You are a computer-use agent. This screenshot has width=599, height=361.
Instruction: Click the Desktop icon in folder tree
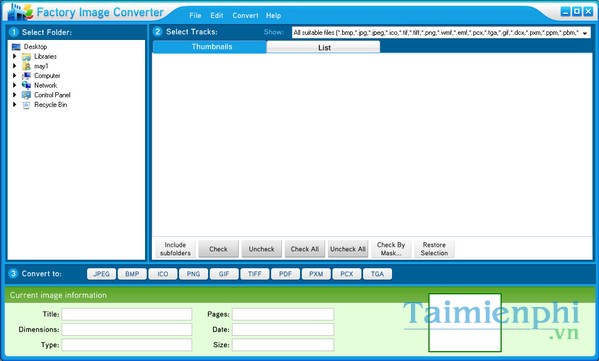pos(16,47)
